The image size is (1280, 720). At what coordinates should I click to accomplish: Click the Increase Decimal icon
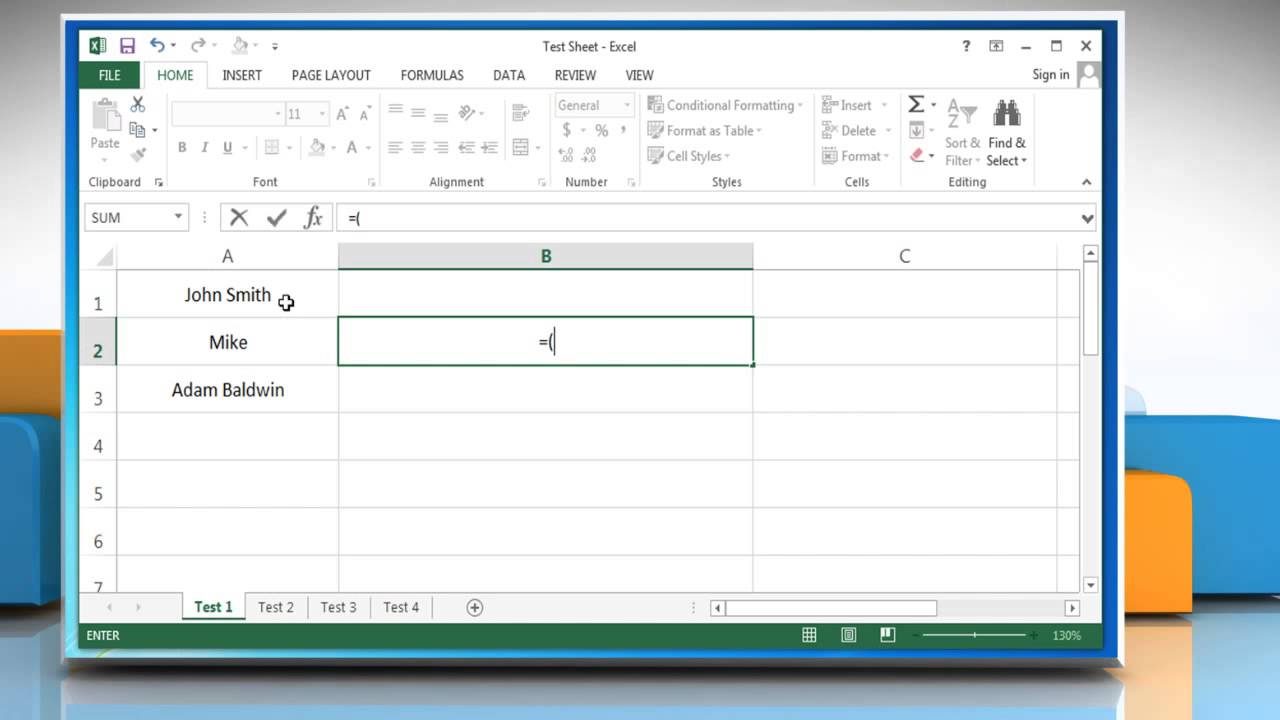coord(567,155)
